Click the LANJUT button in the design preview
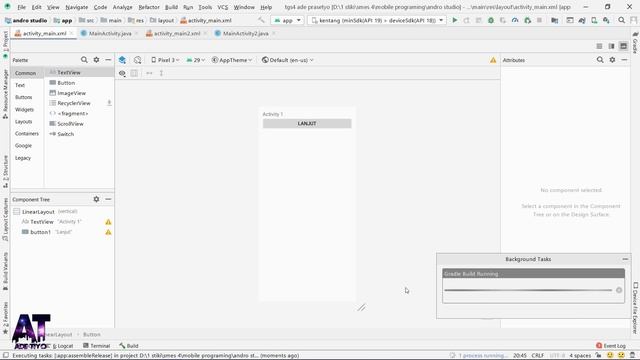This screenshot has height=360, width=640. click(307, 123)
